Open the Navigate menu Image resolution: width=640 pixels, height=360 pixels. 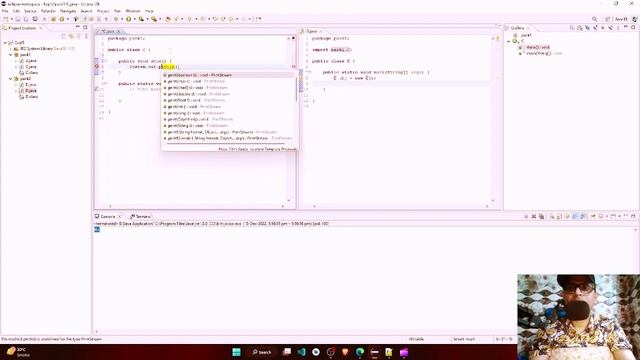point(68,11)
